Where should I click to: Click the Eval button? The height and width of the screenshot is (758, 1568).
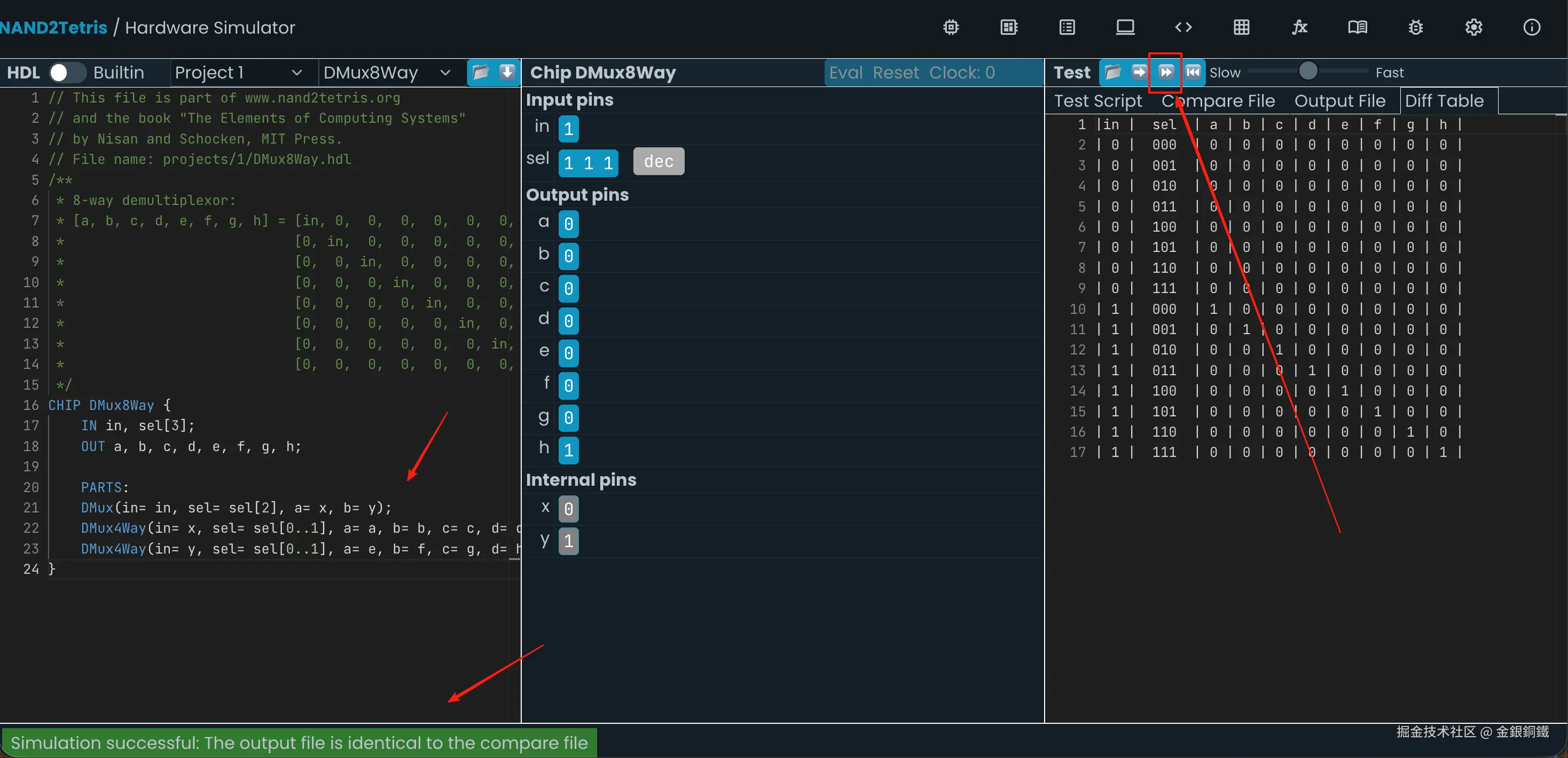pyautogui.click(x=845, y=73)
